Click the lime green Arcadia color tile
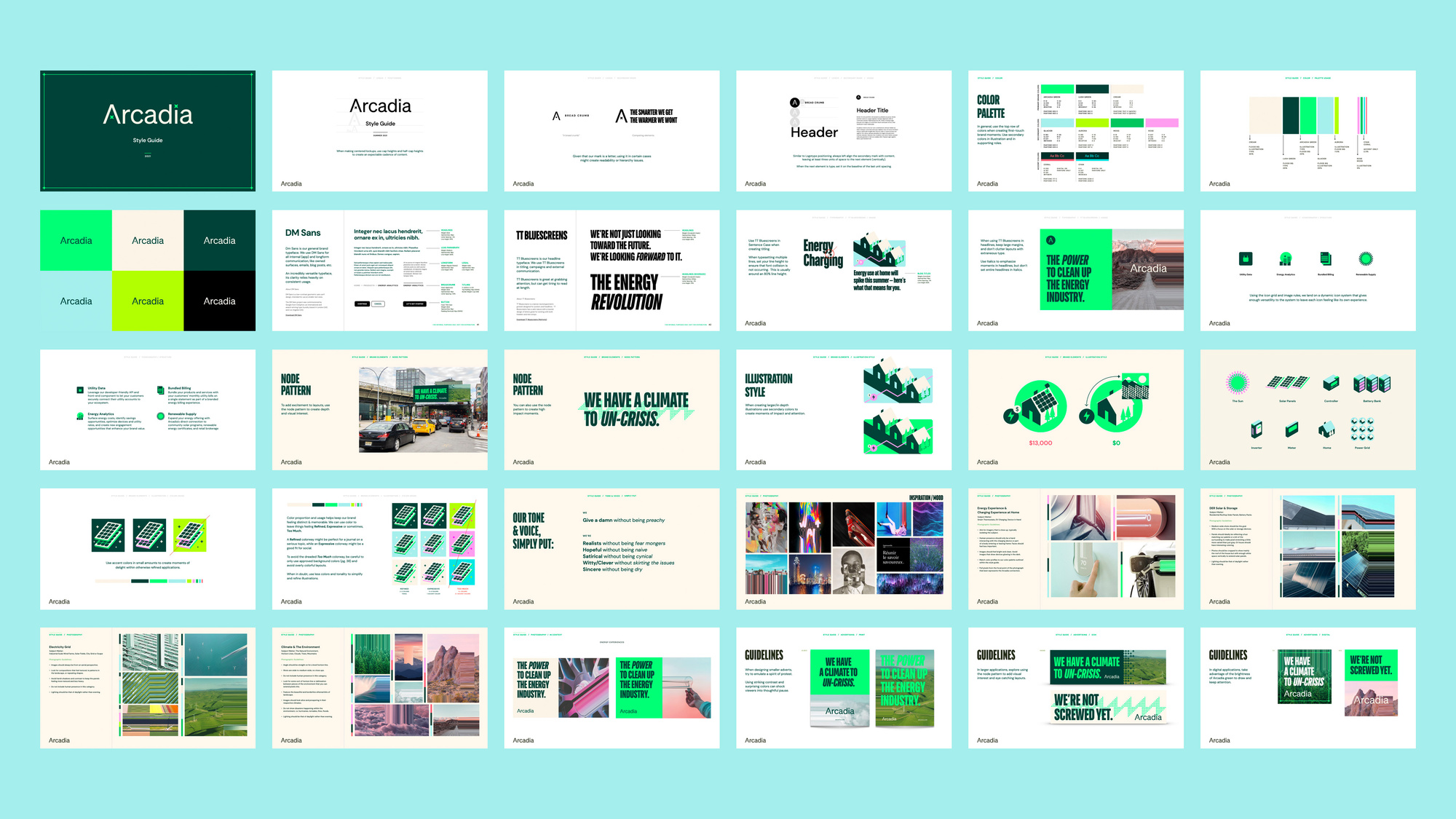Screen dimensions: 1456x819 point(148,301)
